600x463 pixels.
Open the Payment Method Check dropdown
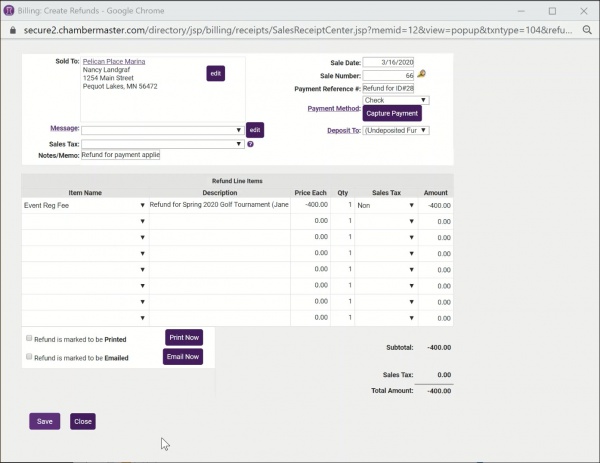[x=396, y=100]
